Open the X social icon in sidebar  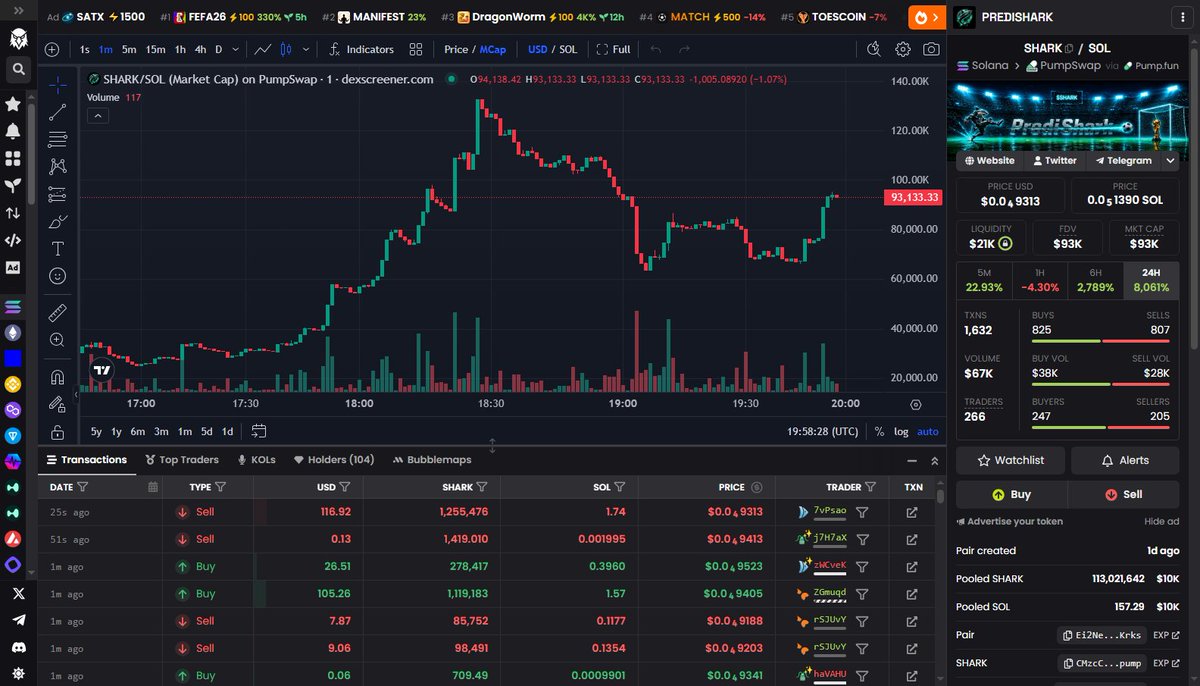click(18, 593)
